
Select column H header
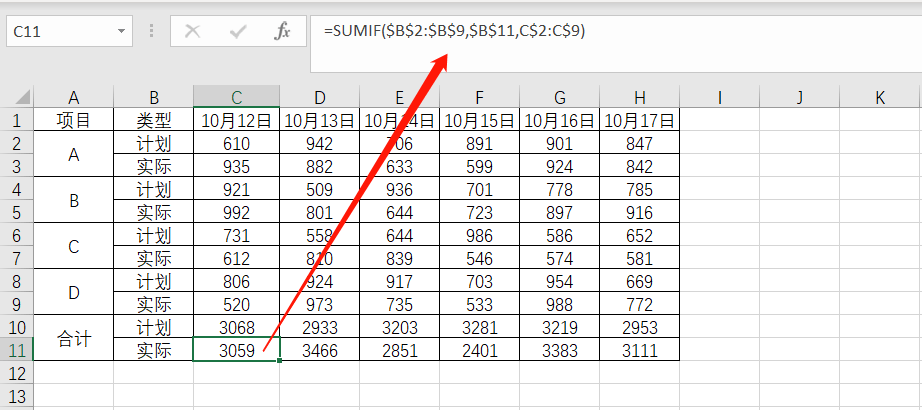point(640,97)
